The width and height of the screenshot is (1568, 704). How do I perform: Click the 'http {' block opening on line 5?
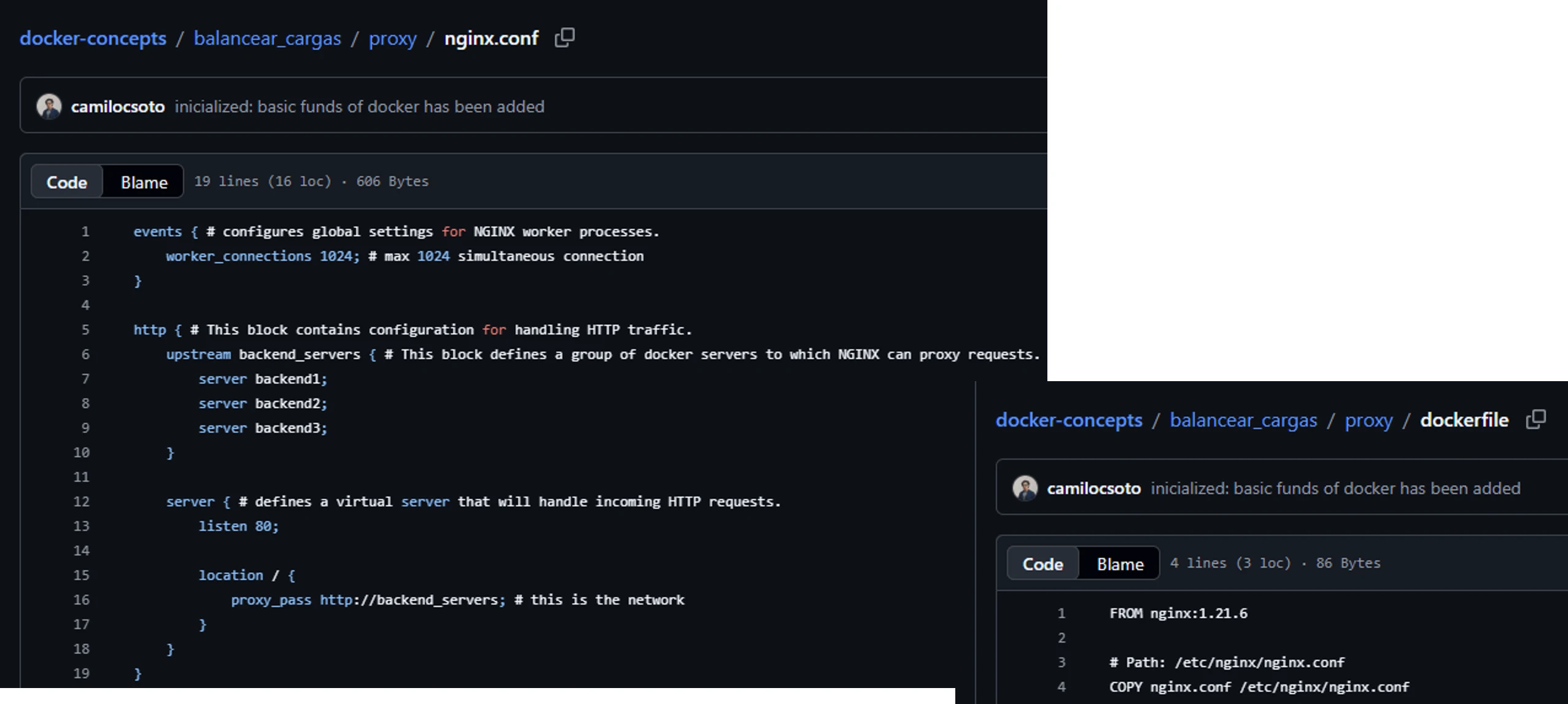(158, 330)
